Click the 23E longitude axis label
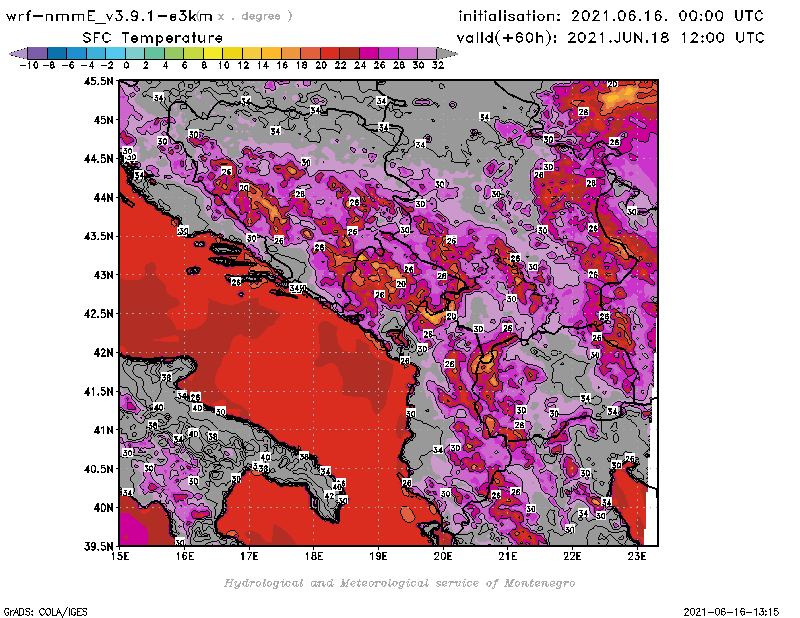Image resolution: width=800 pixels, height=618 pixels. (637, 556)
